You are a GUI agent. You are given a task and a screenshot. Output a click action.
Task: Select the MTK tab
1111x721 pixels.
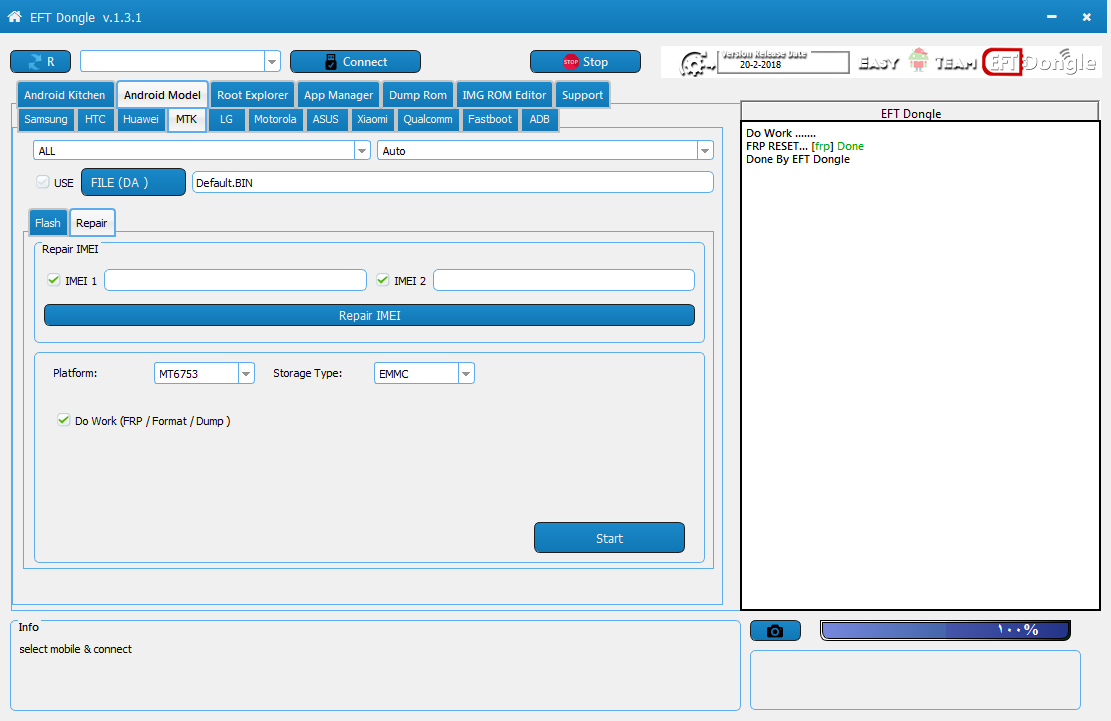(x=186, y=119)
